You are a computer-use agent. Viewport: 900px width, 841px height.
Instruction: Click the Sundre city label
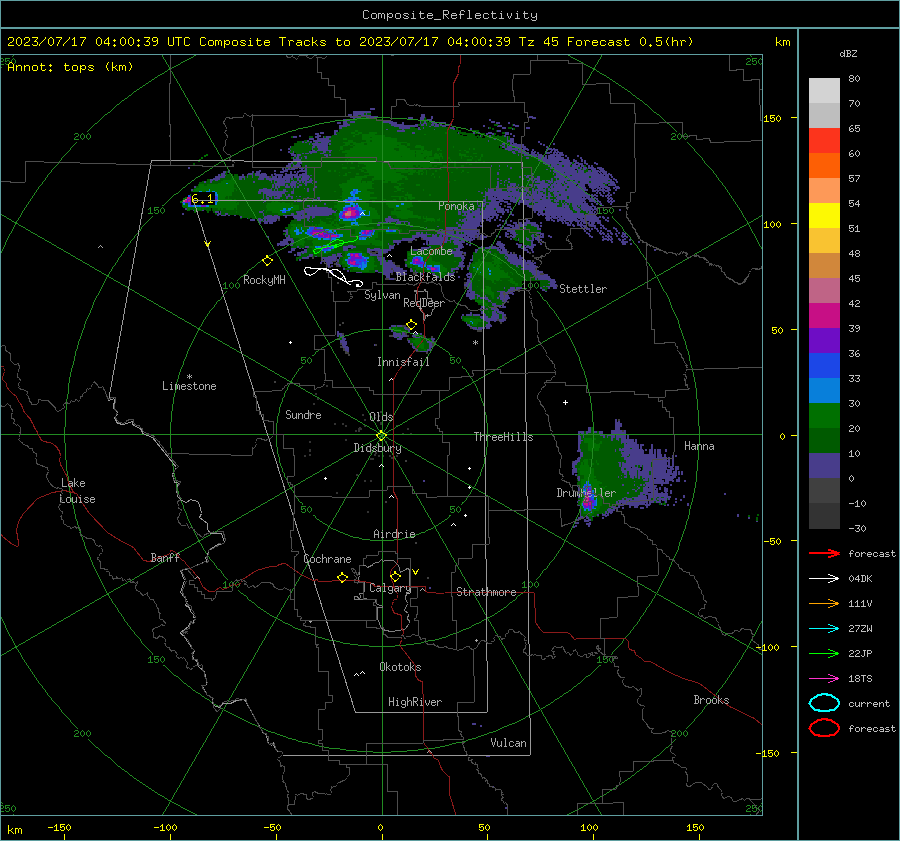pyautogui.click(x=303, y=414)
